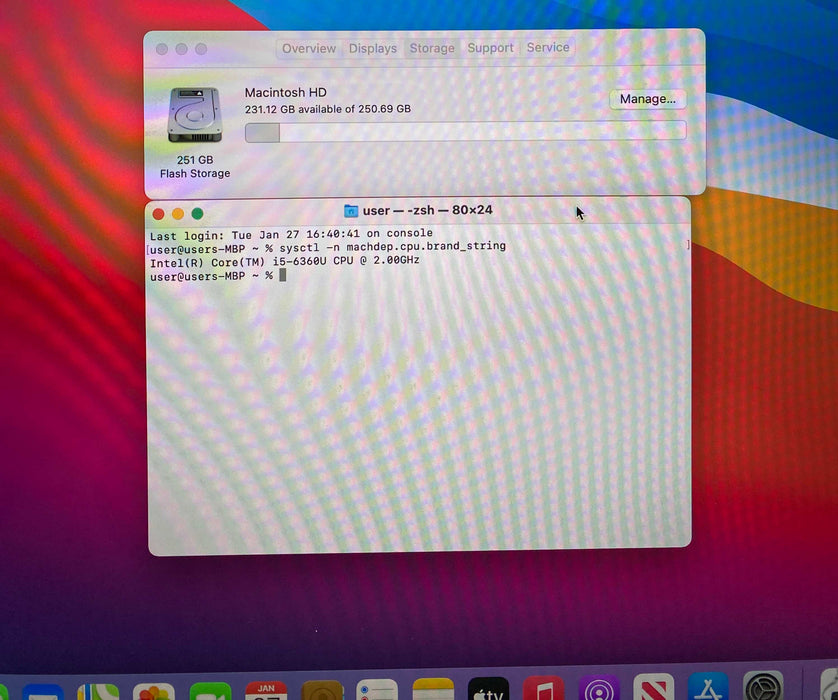Viewport: 838px width, 700px height.
Task: Click the Macintosh HD drive icon
Action: coord(195,115)
